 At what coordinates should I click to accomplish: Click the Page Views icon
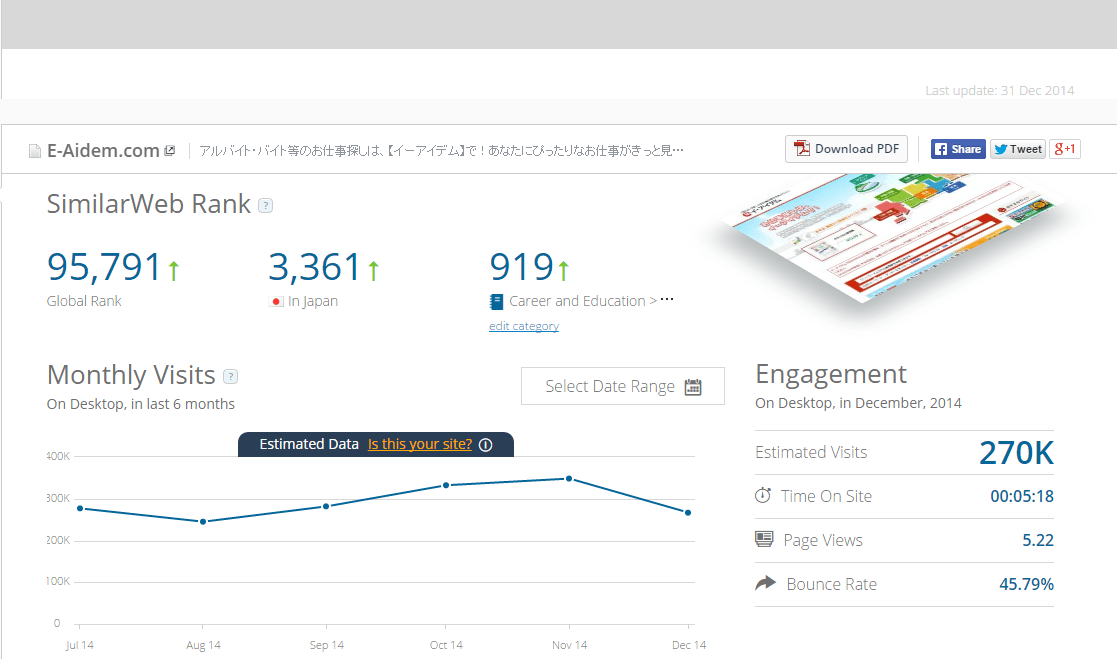tap(764, 539)
